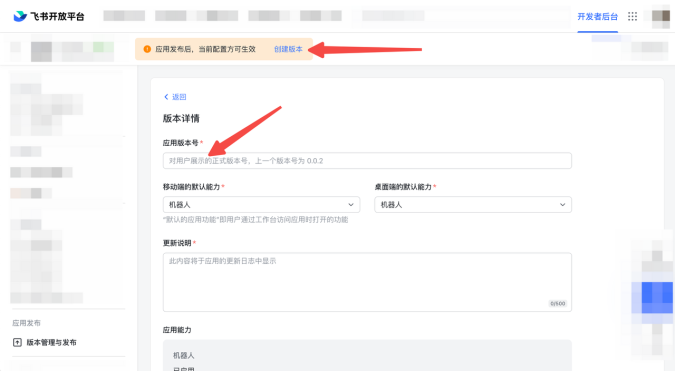The image size is (675, 371).
Task: Open the apps grid icon
Action: coord(632,16)
